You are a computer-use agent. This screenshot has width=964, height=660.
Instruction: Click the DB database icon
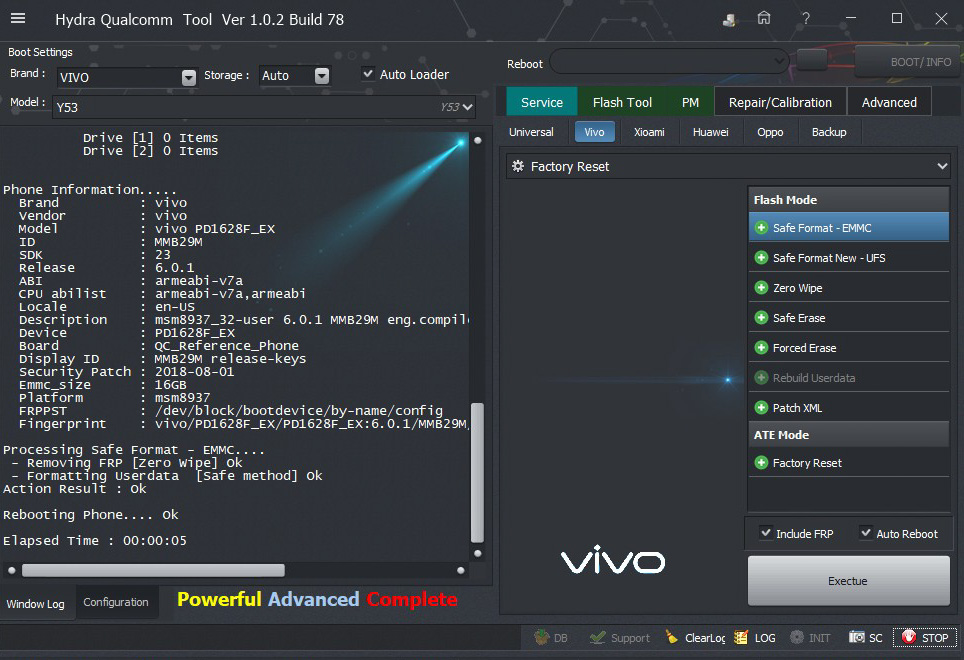tap(542, 637)
